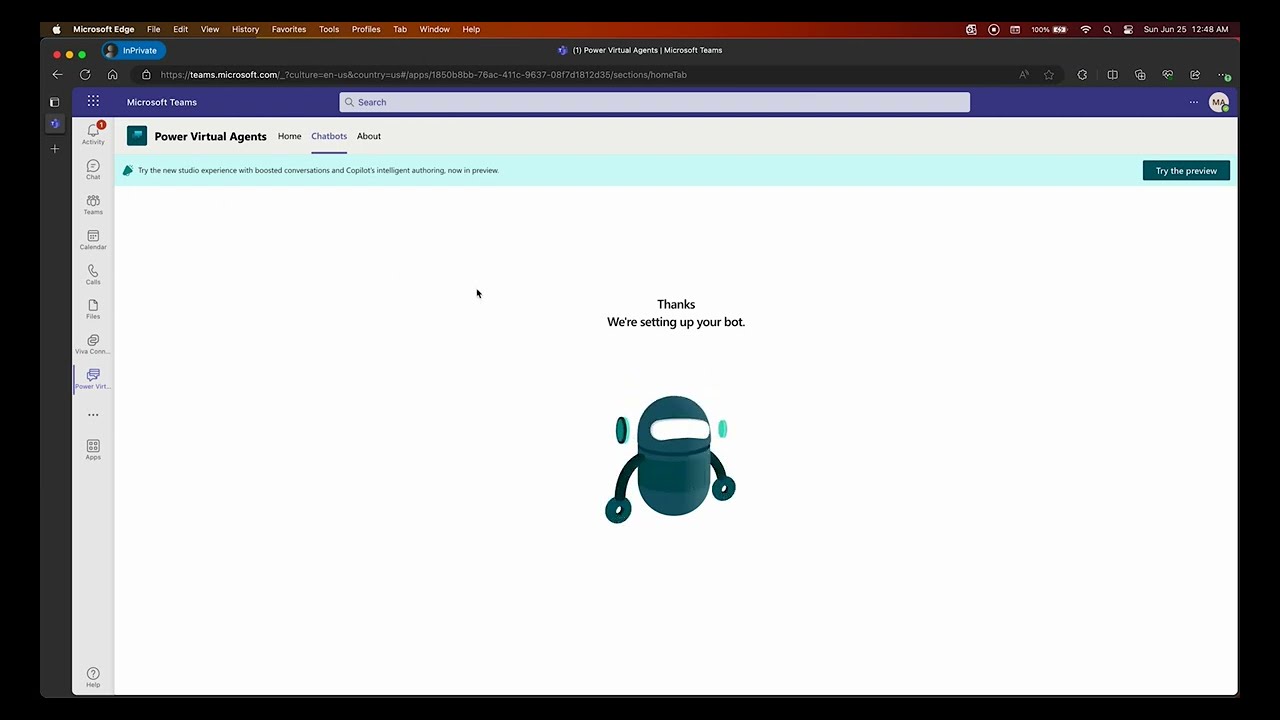Viewport: 1280px width, 720px height.
Task: Open Calls in Teams sidebar
Action: click(93, 274)
